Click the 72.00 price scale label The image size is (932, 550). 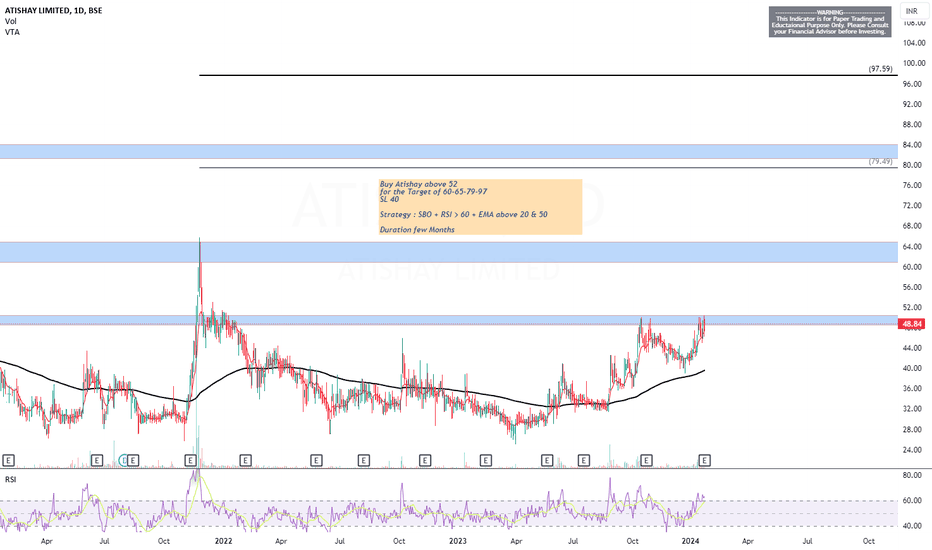(x=914, y=206)
